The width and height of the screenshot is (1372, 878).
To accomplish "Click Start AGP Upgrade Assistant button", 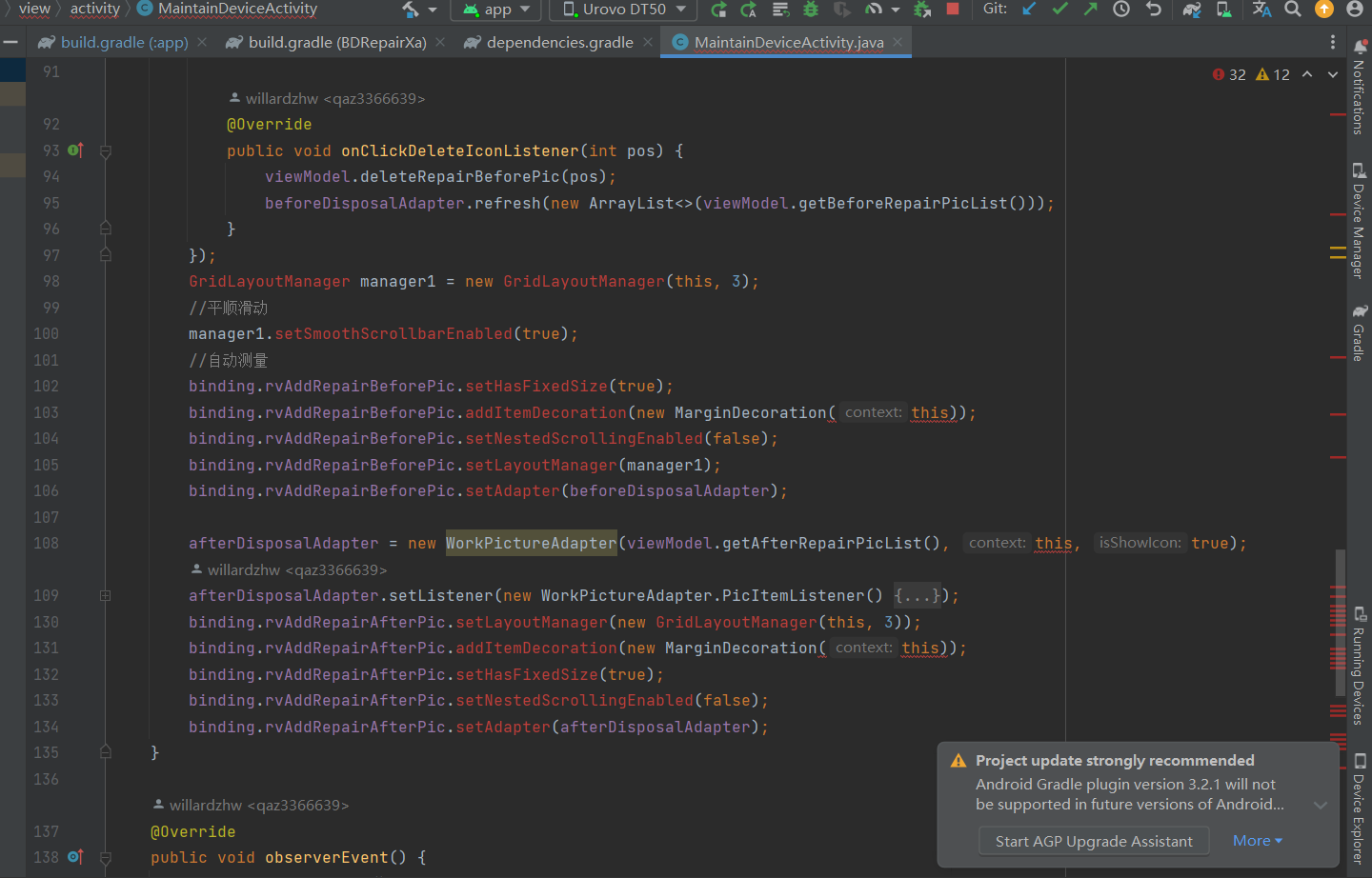I will click(x=1094, y=841).
